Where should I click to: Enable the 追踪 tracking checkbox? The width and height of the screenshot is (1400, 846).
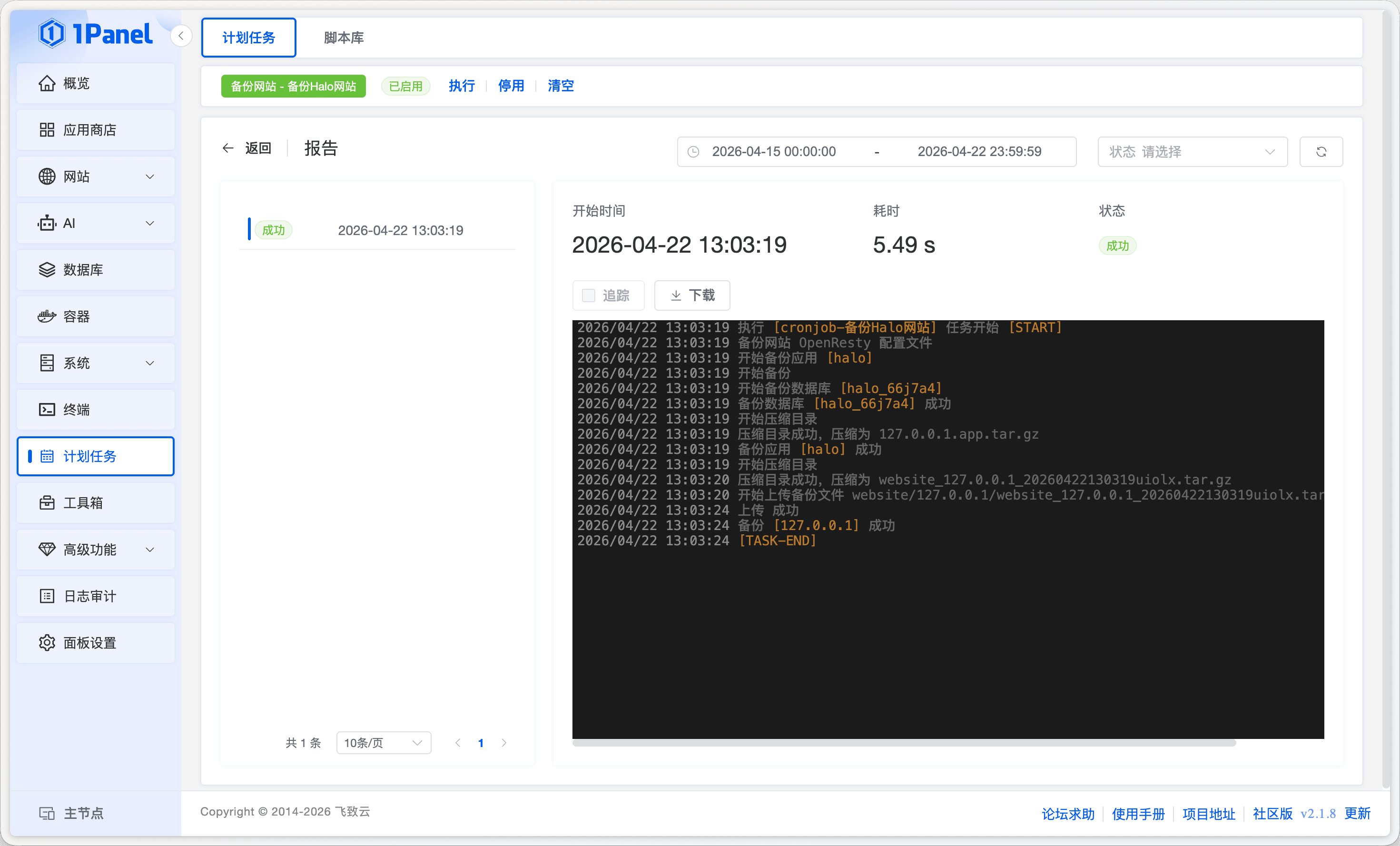(589, 295)
